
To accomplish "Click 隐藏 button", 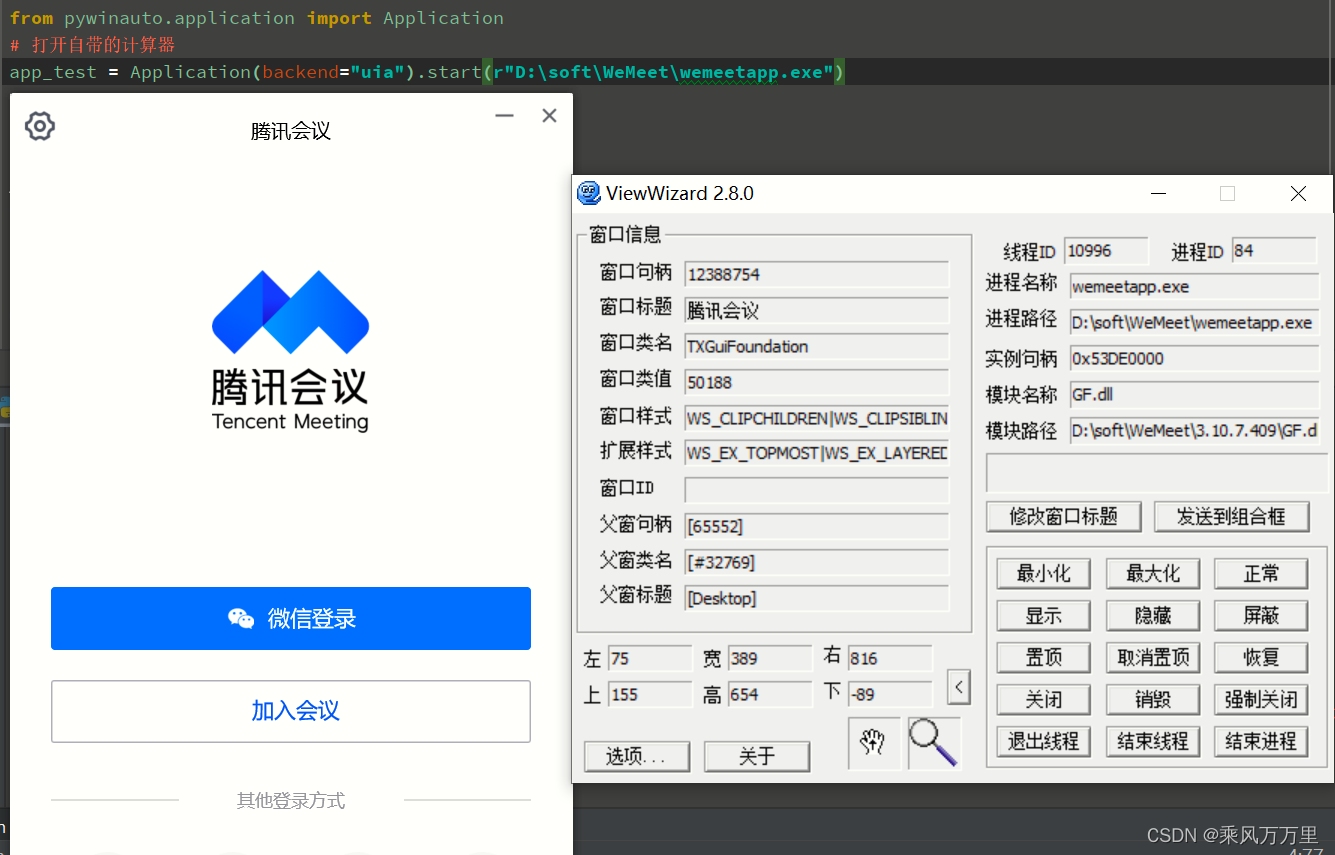I will coord(1153,616).
